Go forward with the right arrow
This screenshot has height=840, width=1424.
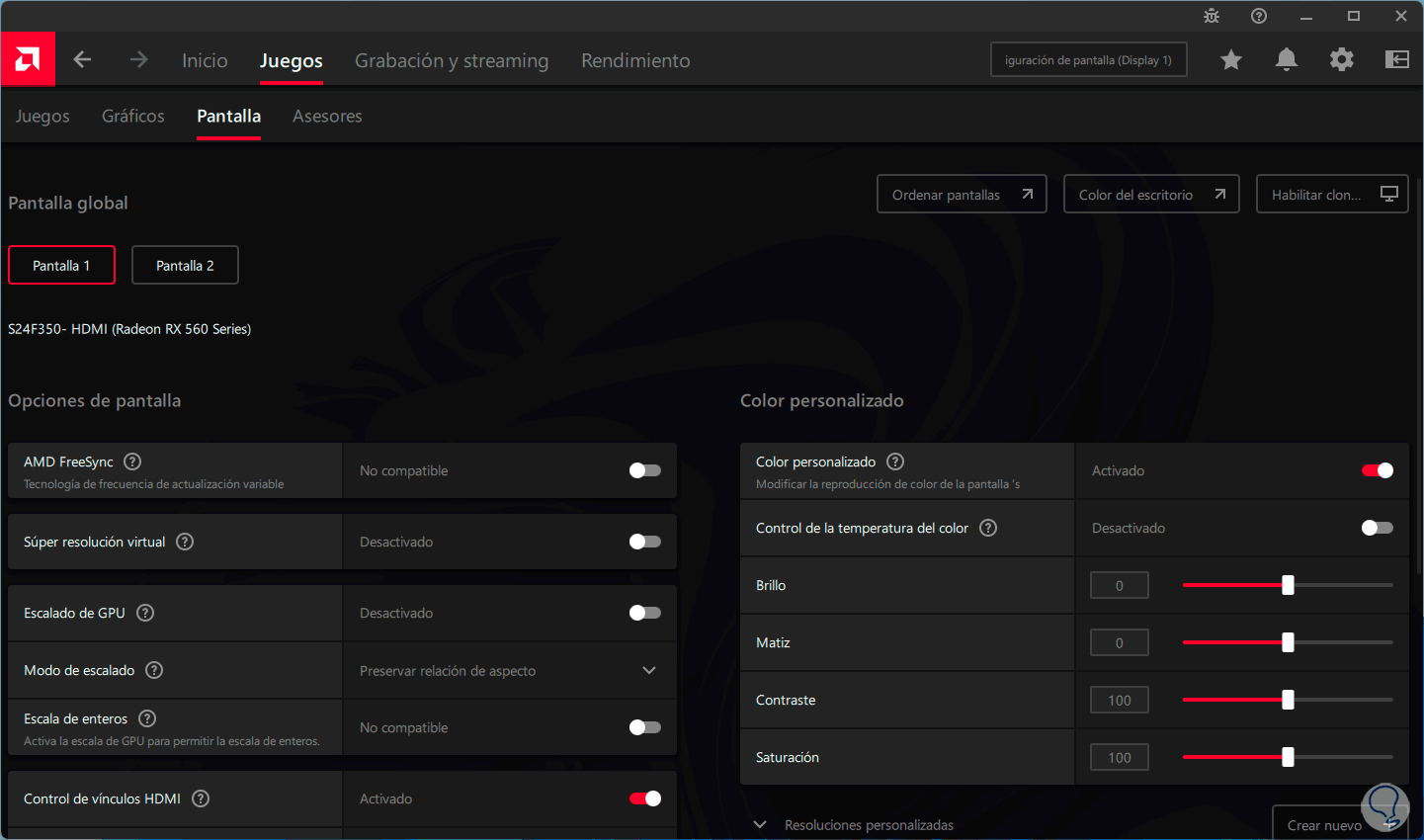138,59
